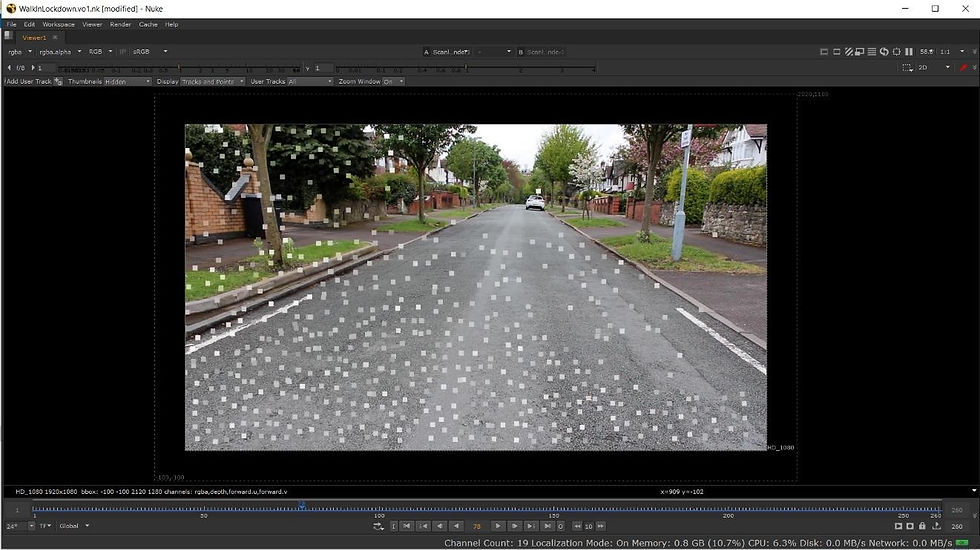The width and height of the screenshot is (980, 550).
Task: Adjust the viewer gamma slider
Action: click(x=466, y=68)
